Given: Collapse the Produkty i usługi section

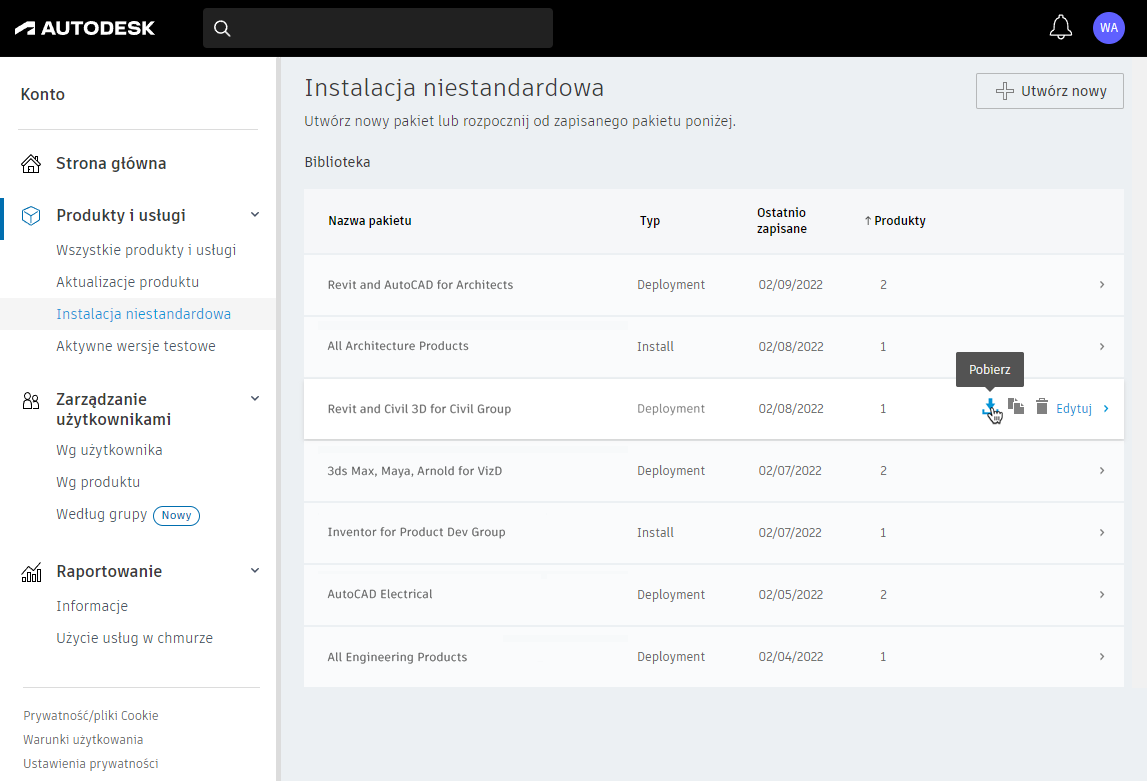Looking at the screenshot, I should coord(254,215).
